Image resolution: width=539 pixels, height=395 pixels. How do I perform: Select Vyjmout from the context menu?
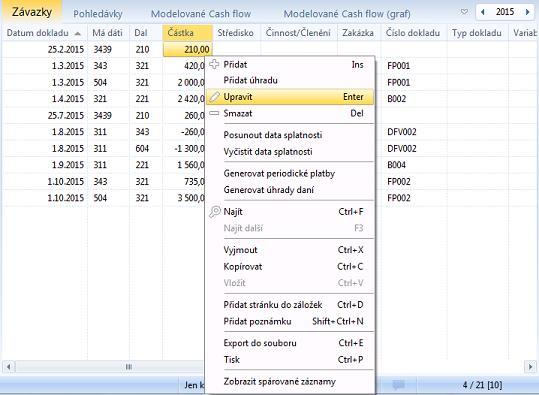coord(289,250)
